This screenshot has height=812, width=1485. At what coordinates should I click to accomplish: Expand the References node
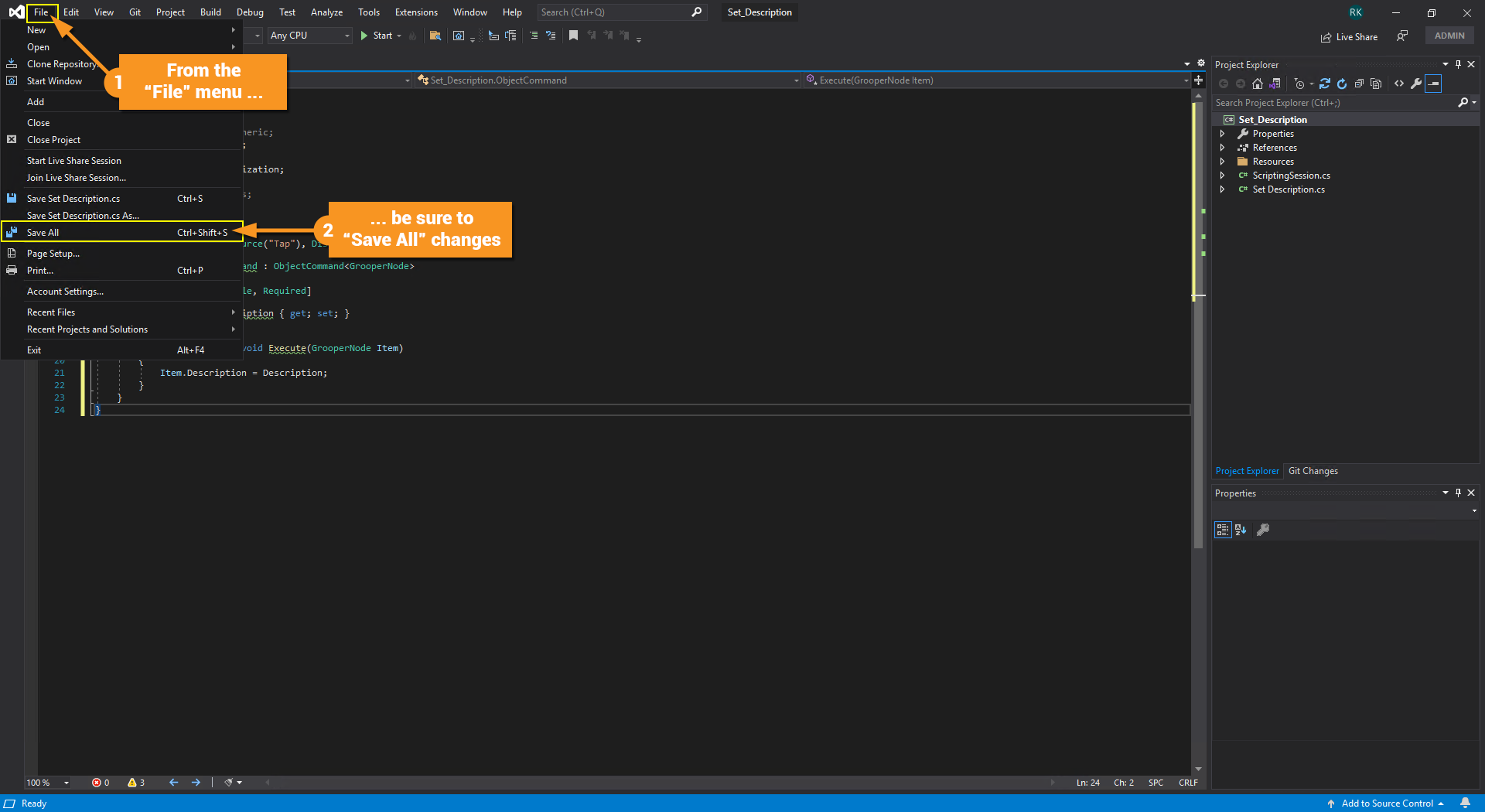tap(1222, 148)
